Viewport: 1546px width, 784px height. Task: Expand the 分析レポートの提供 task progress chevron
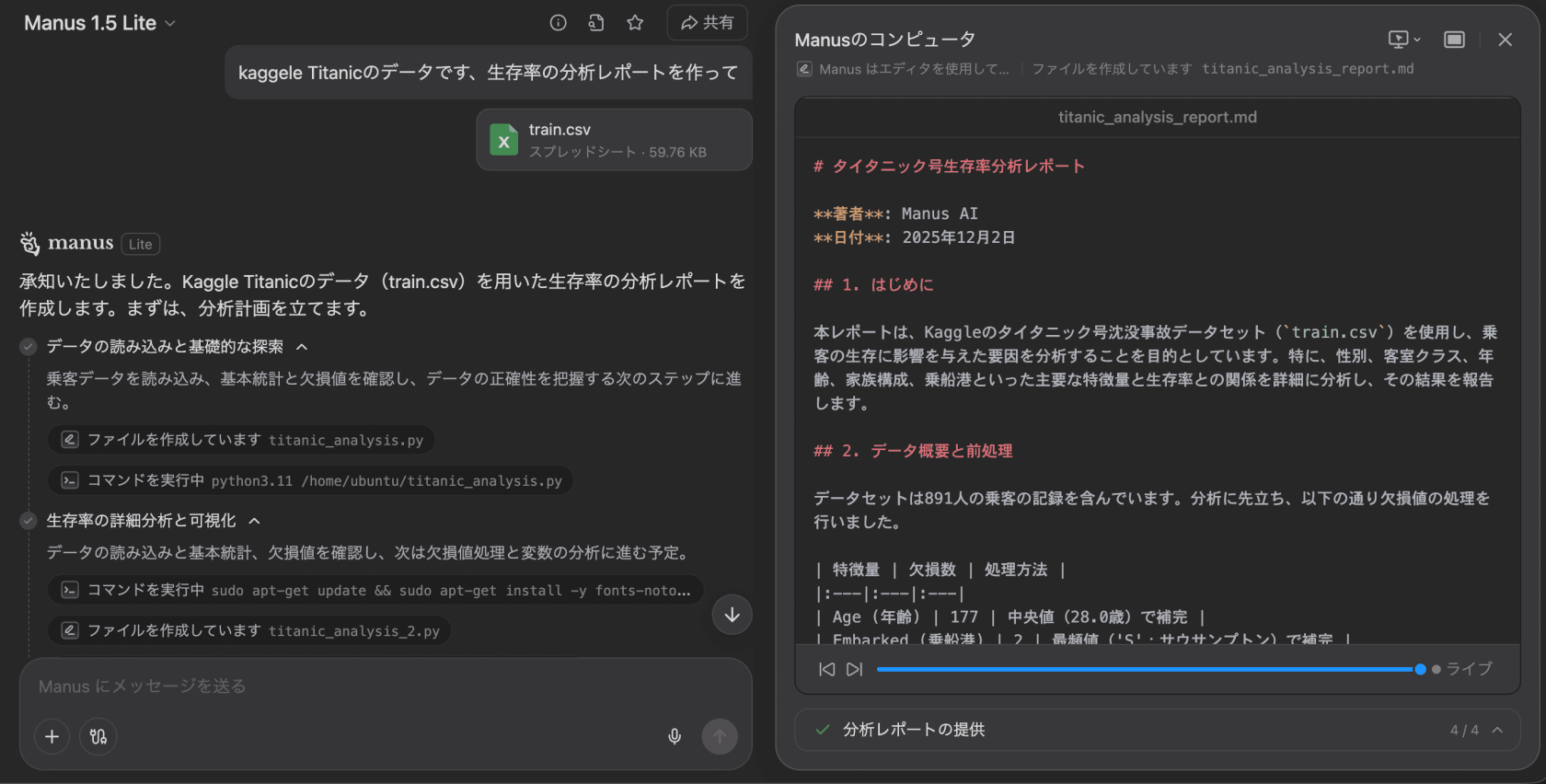[1498, 730]
